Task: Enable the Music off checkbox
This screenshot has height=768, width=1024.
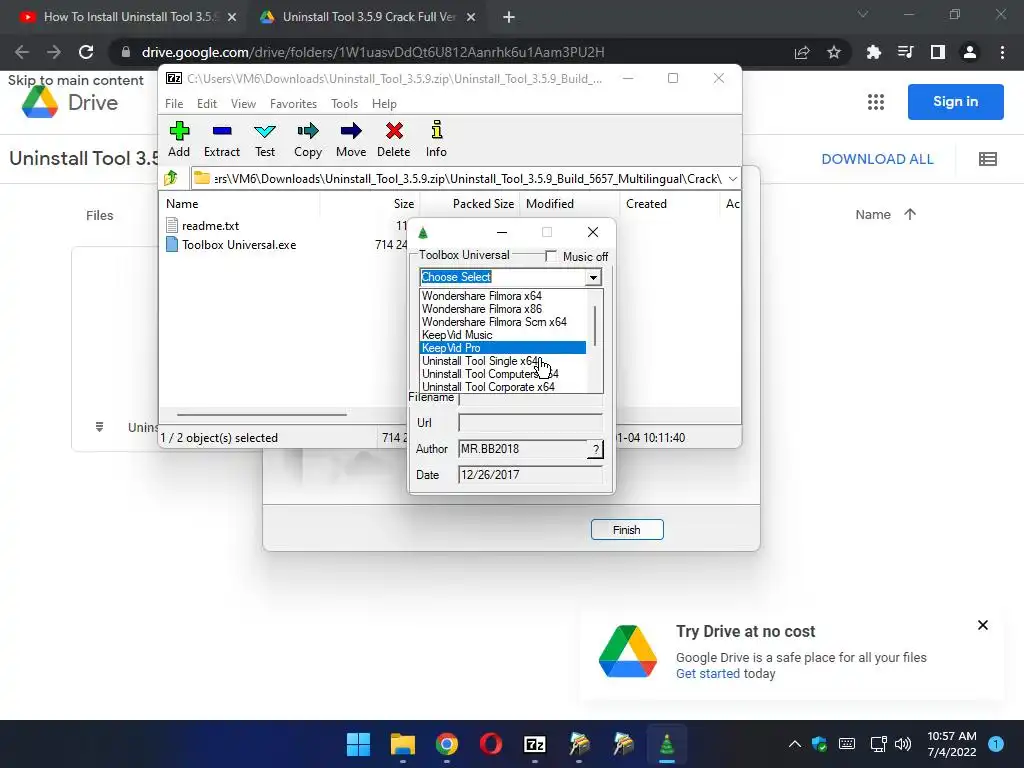Action: [551, 256]
